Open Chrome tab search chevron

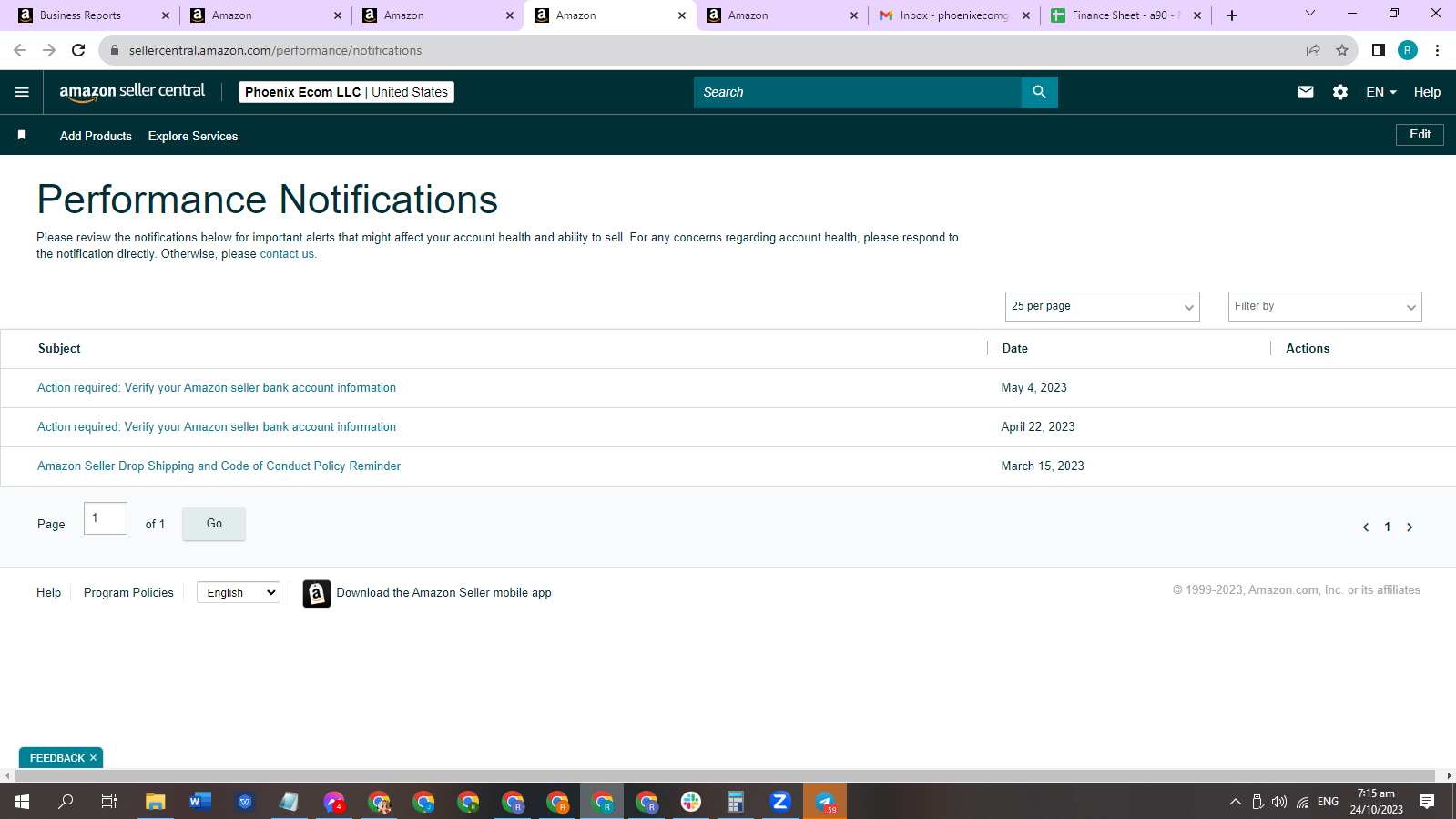pyautogui.click(x=1310, y=14)
